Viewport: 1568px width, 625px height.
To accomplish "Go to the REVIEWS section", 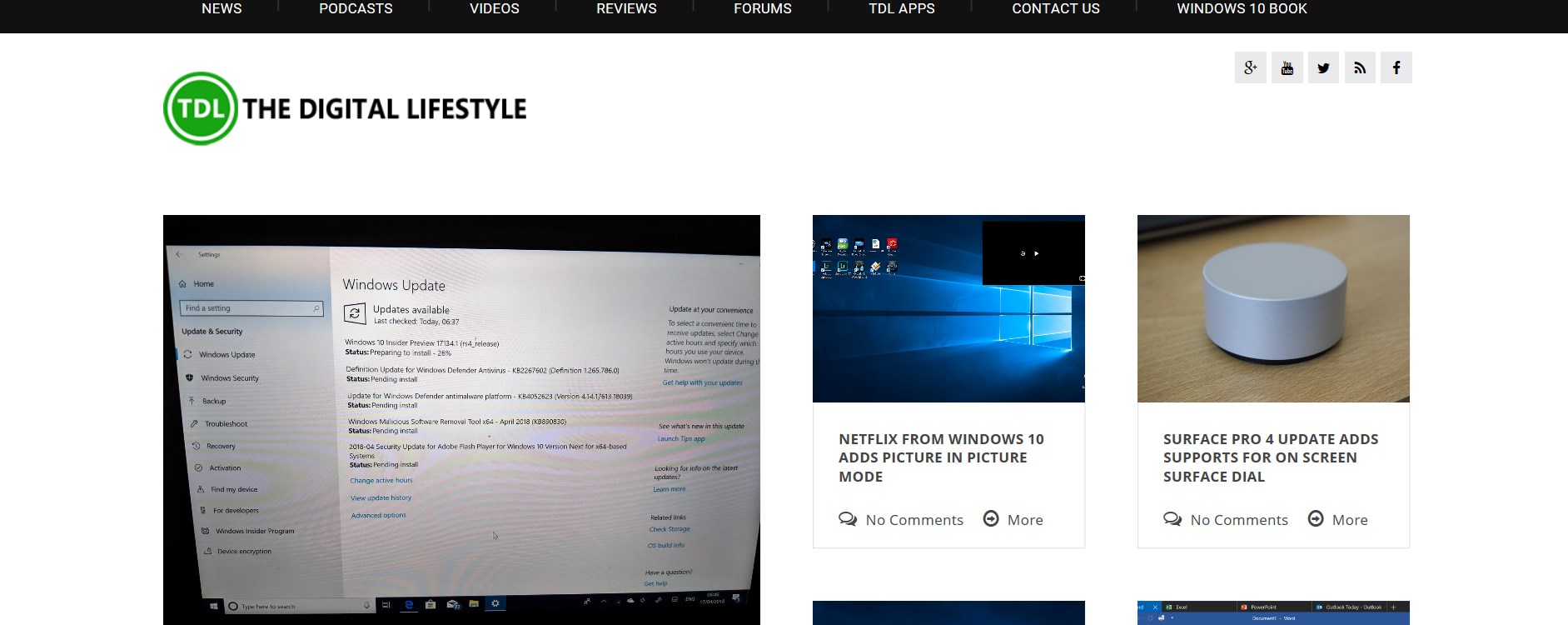I will pyautogui.click(x=626, y=9).
